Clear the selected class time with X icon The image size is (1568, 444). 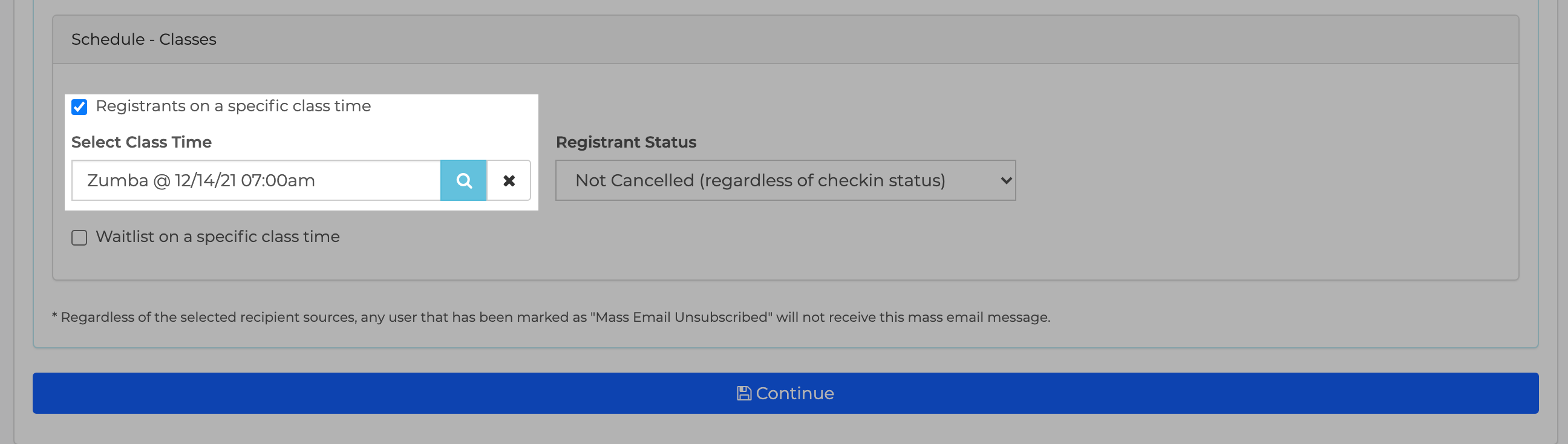(x=509, y=180)
